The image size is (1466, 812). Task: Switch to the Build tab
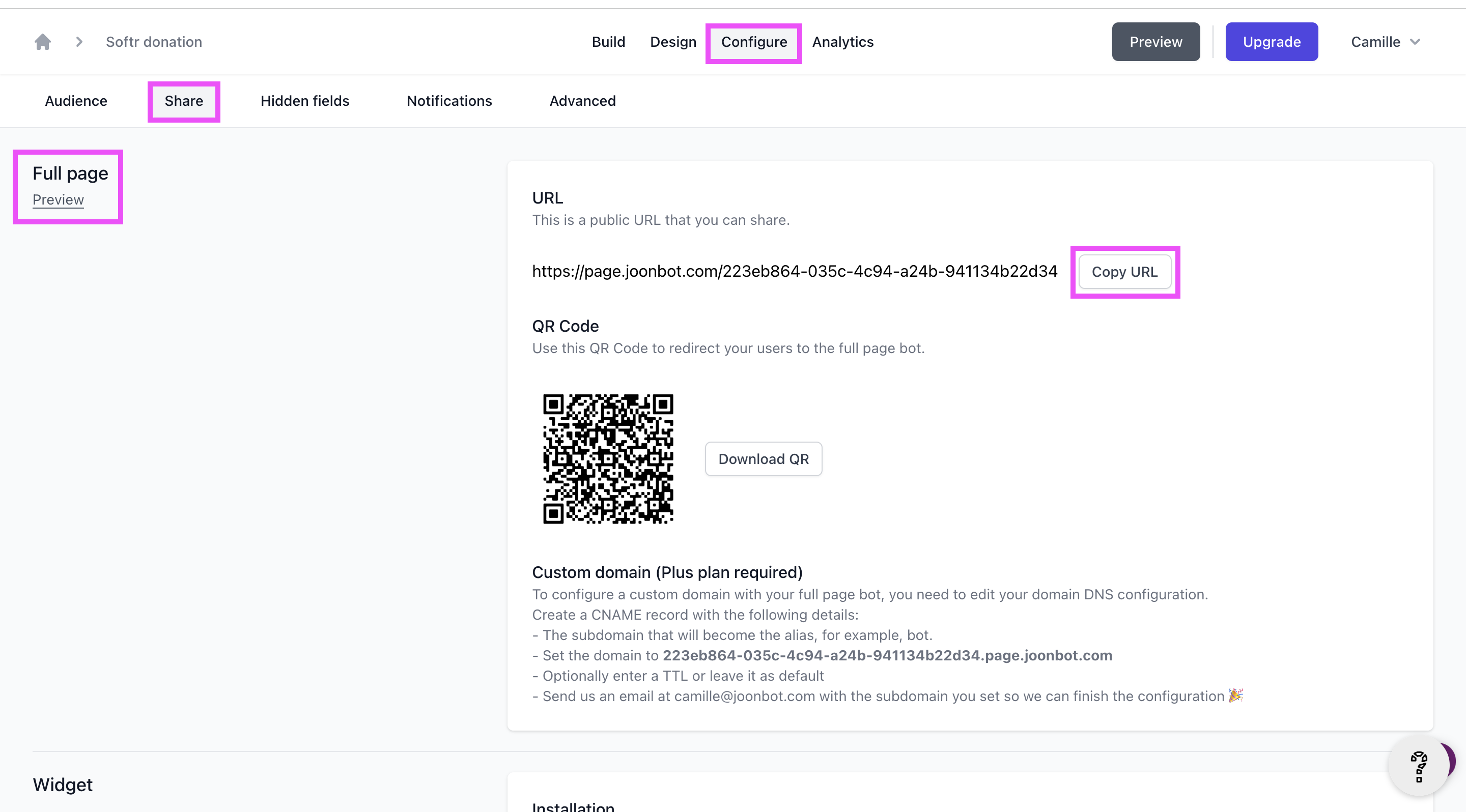point(608,42)
